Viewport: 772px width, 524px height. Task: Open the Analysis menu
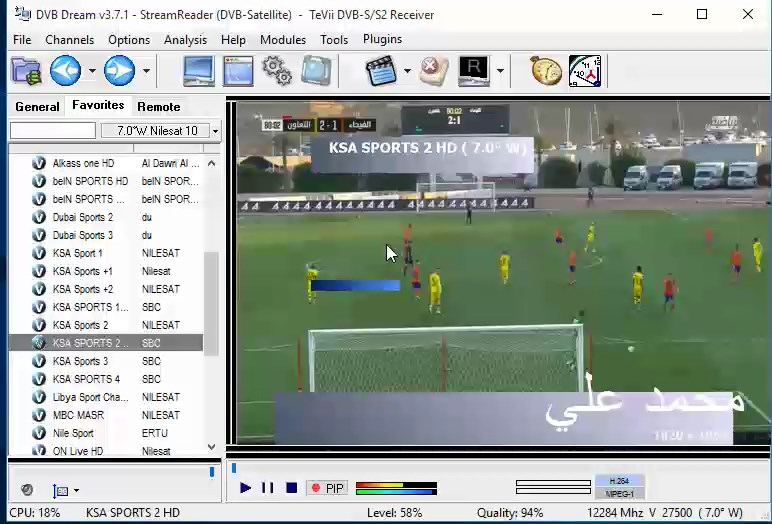[185, 39]
